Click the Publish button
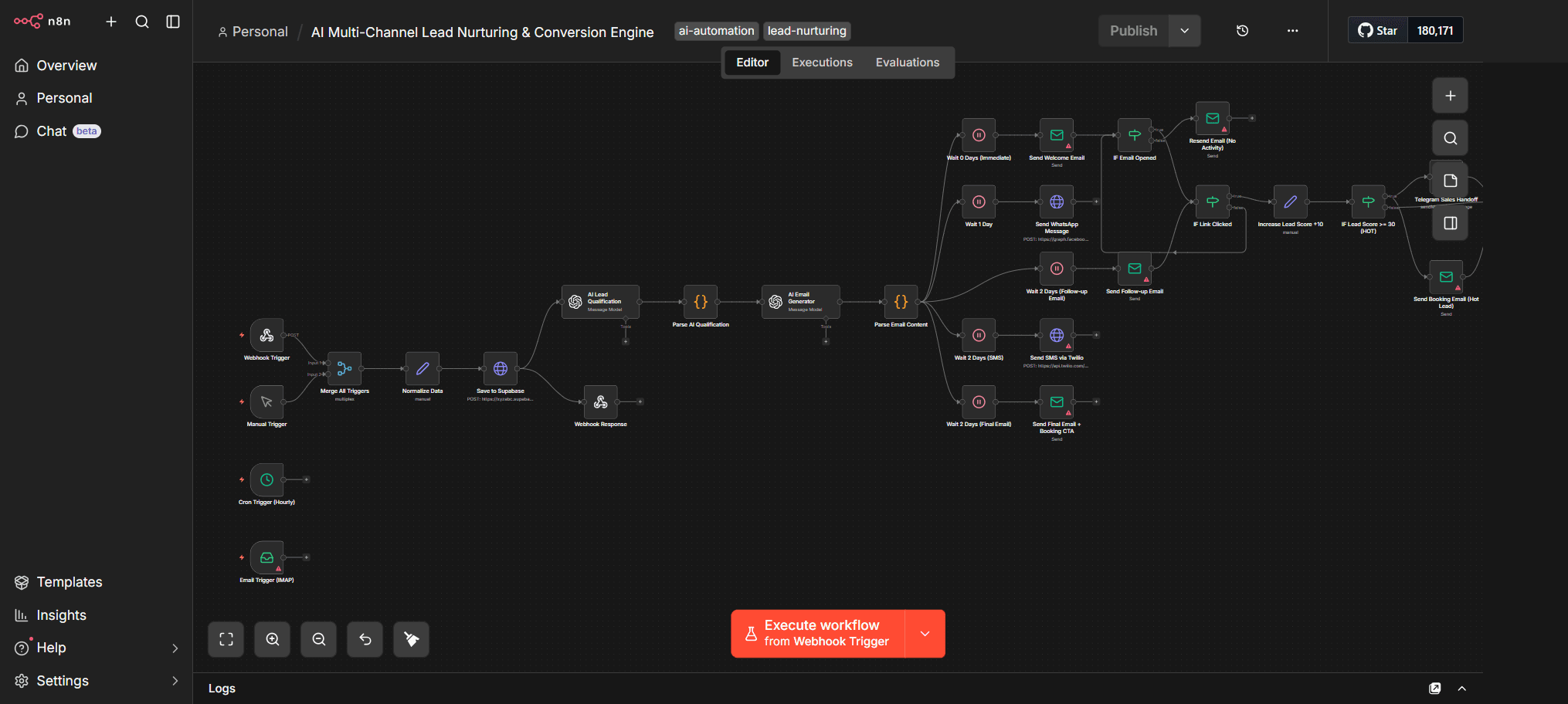This screenshot has height=704, width=1568. coord(1133,31)
